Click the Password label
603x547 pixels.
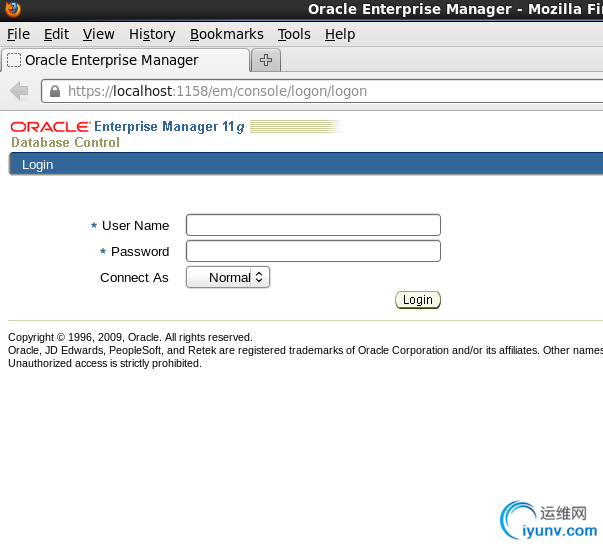click(140, 252)
